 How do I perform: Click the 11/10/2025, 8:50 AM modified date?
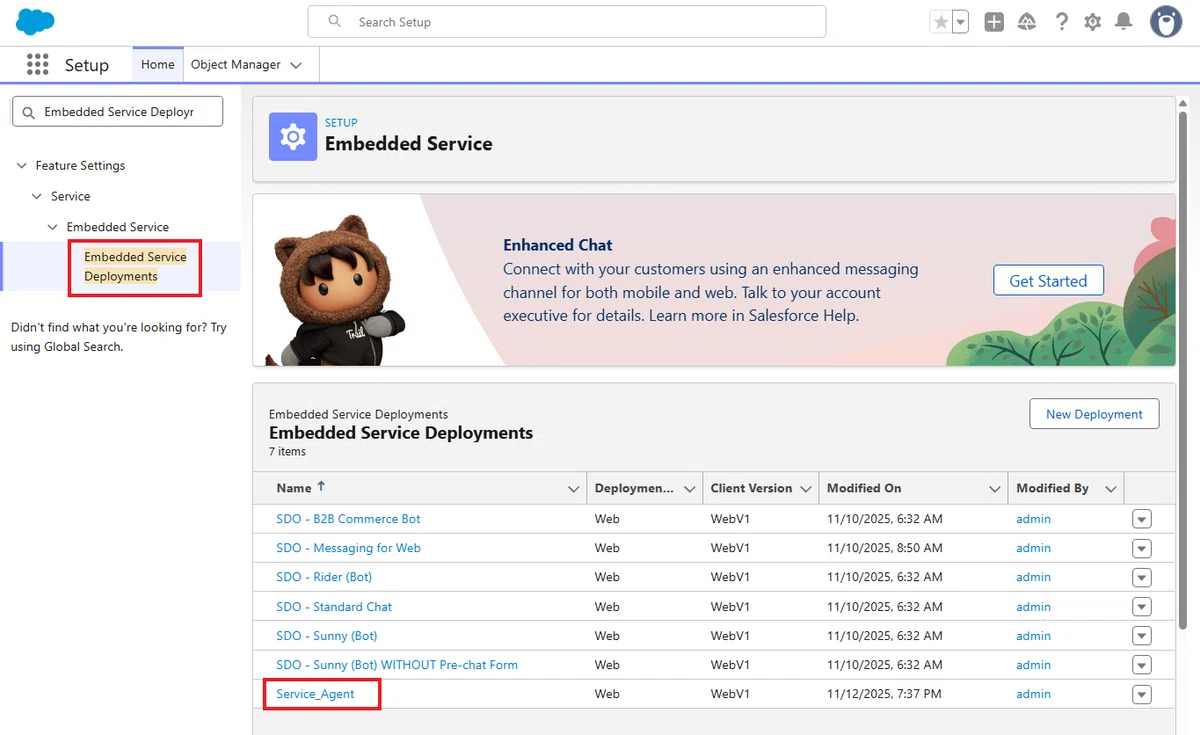(884, 548)
